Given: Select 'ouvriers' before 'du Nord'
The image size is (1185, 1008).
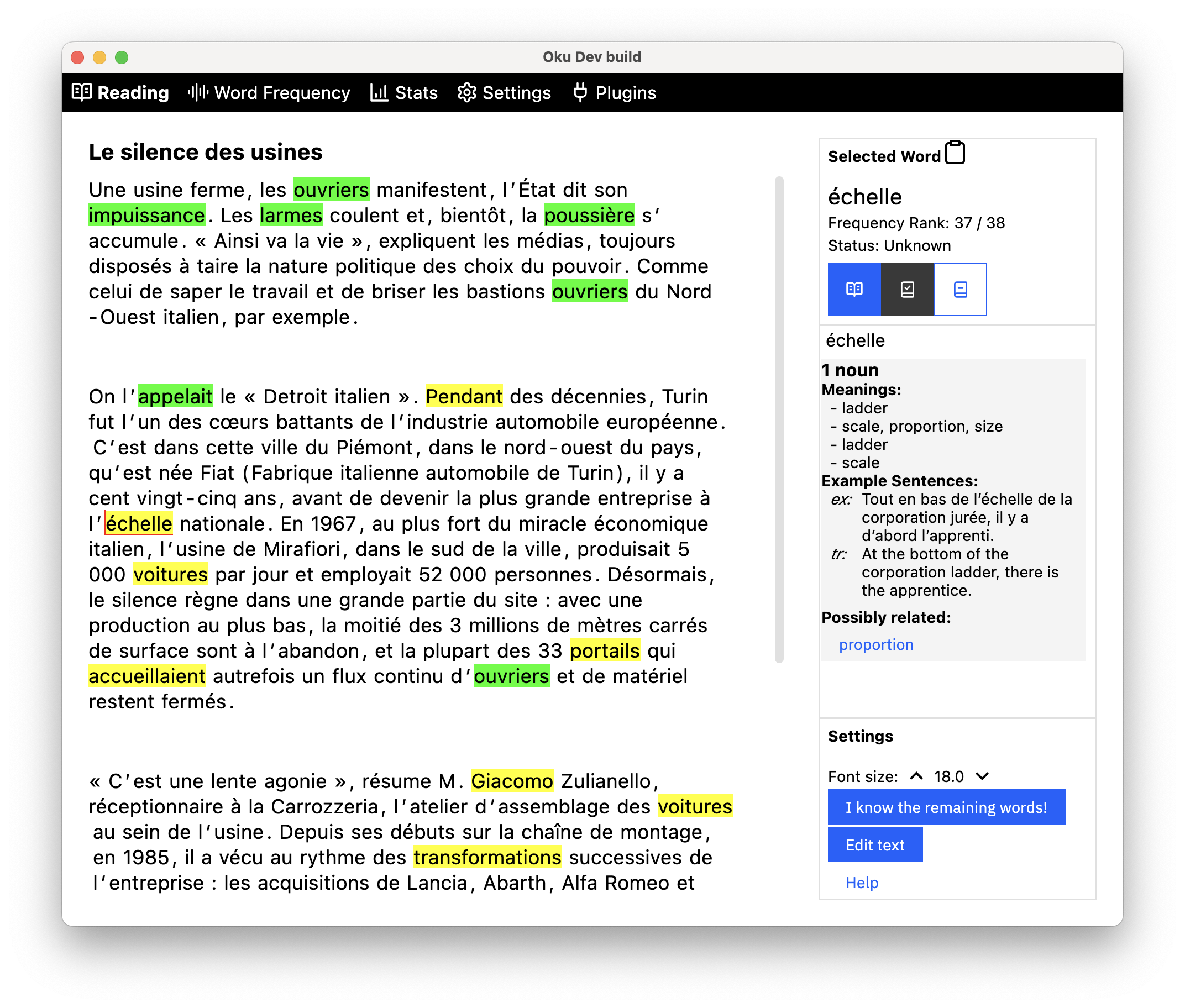Looking at the screenshot, I should (x=590, y=291).
